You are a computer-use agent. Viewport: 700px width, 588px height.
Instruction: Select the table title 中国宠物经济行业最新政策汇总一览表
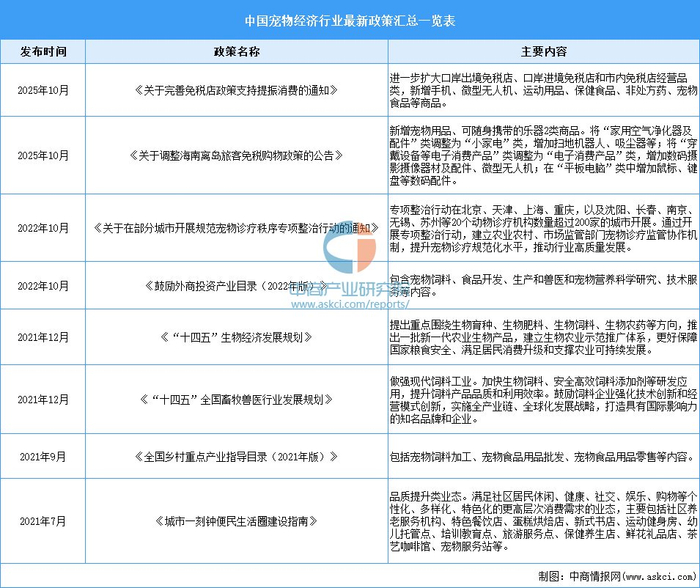tap(350, 21)
